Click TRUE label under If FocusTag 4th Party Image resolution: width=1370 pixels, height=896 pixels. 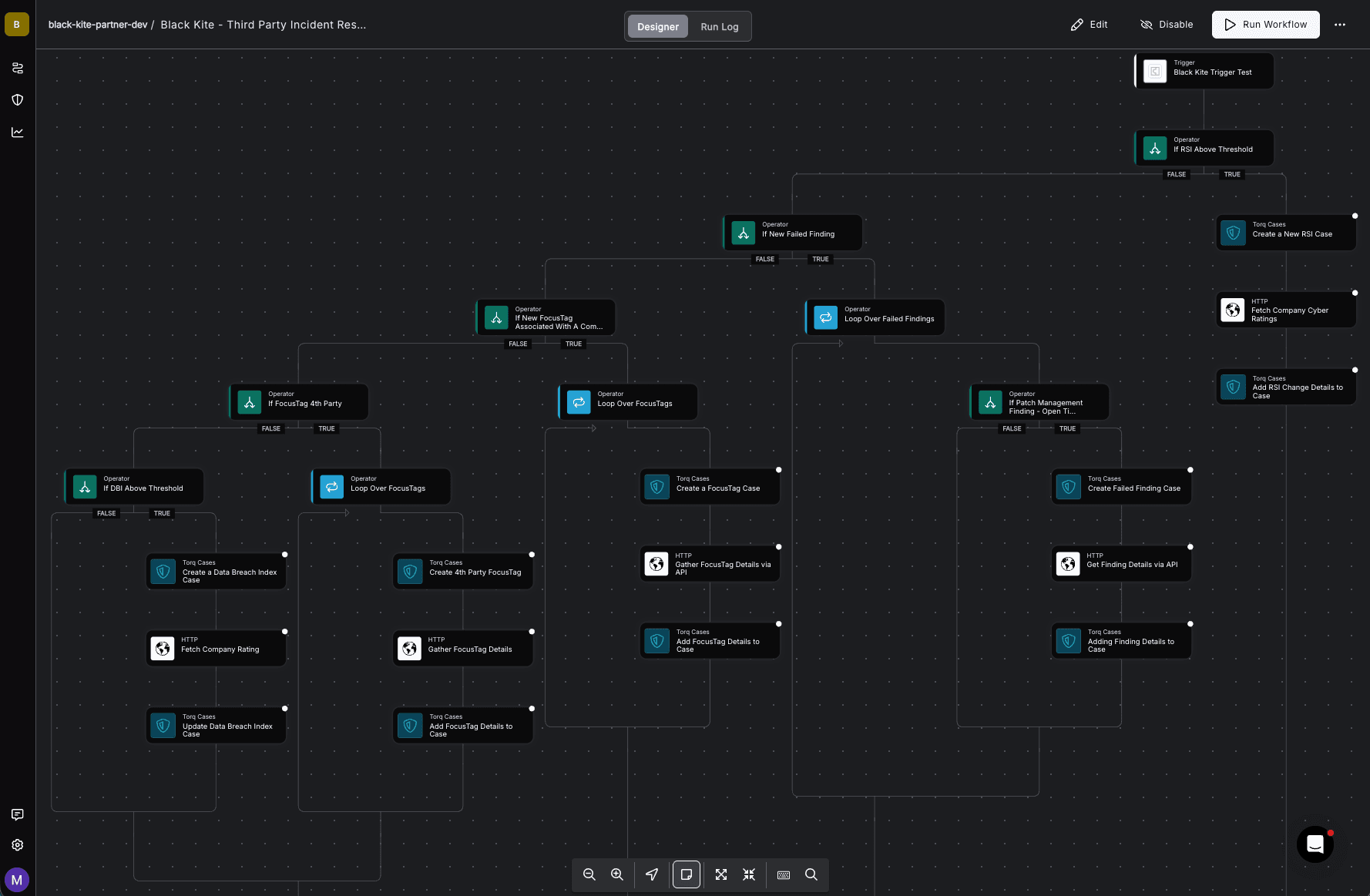click(327, 428)
